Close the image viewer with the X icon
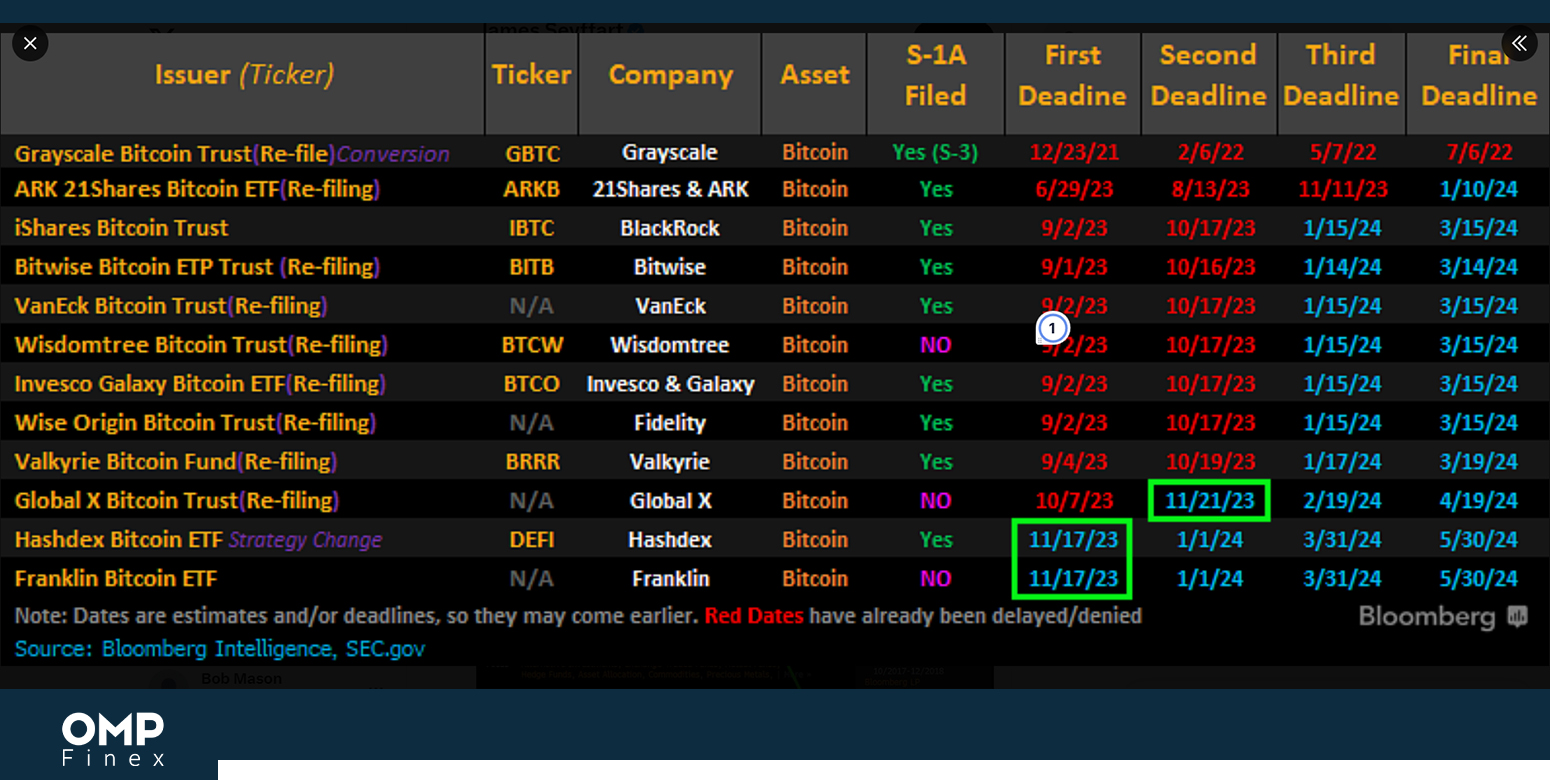 pos(30,43)
